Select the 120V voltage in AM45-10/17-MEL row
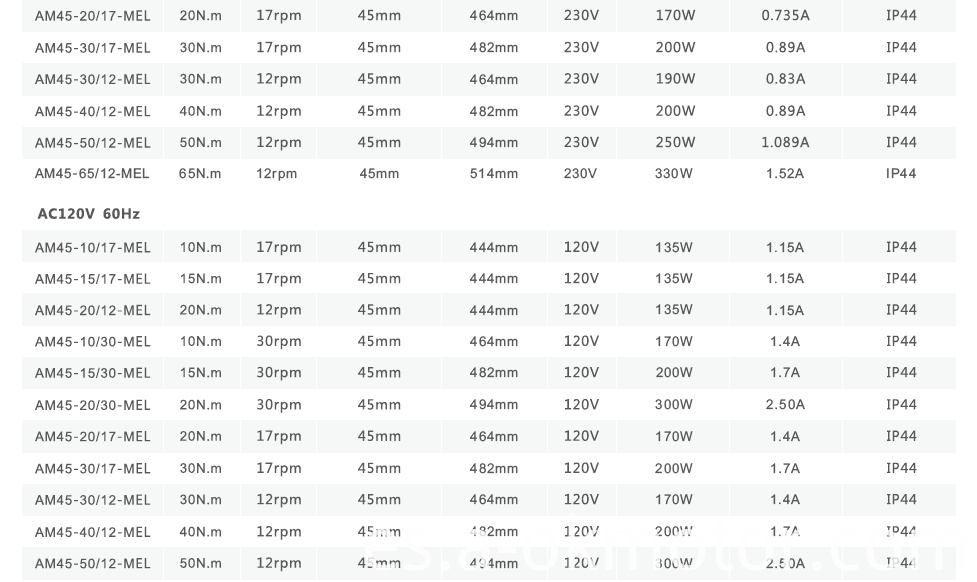The image size is (977, 582). tap(581, 248)
